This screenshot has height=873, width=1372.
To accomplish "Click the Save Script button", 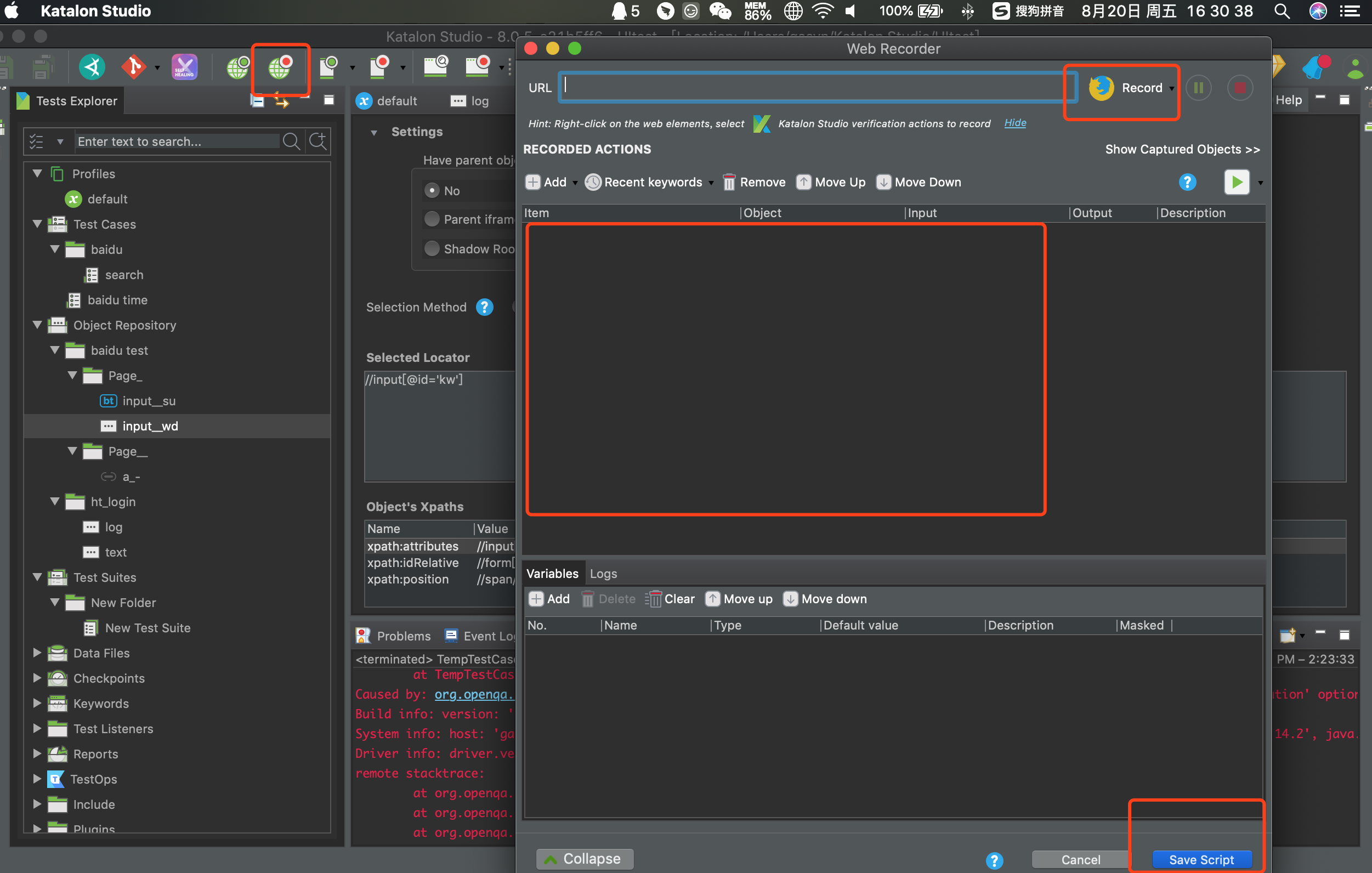I will (x=1201, y=859).
